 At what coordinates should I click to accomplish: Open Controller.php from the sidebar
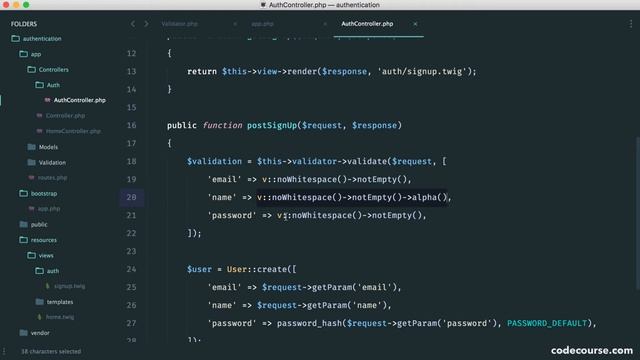point(65,116)
